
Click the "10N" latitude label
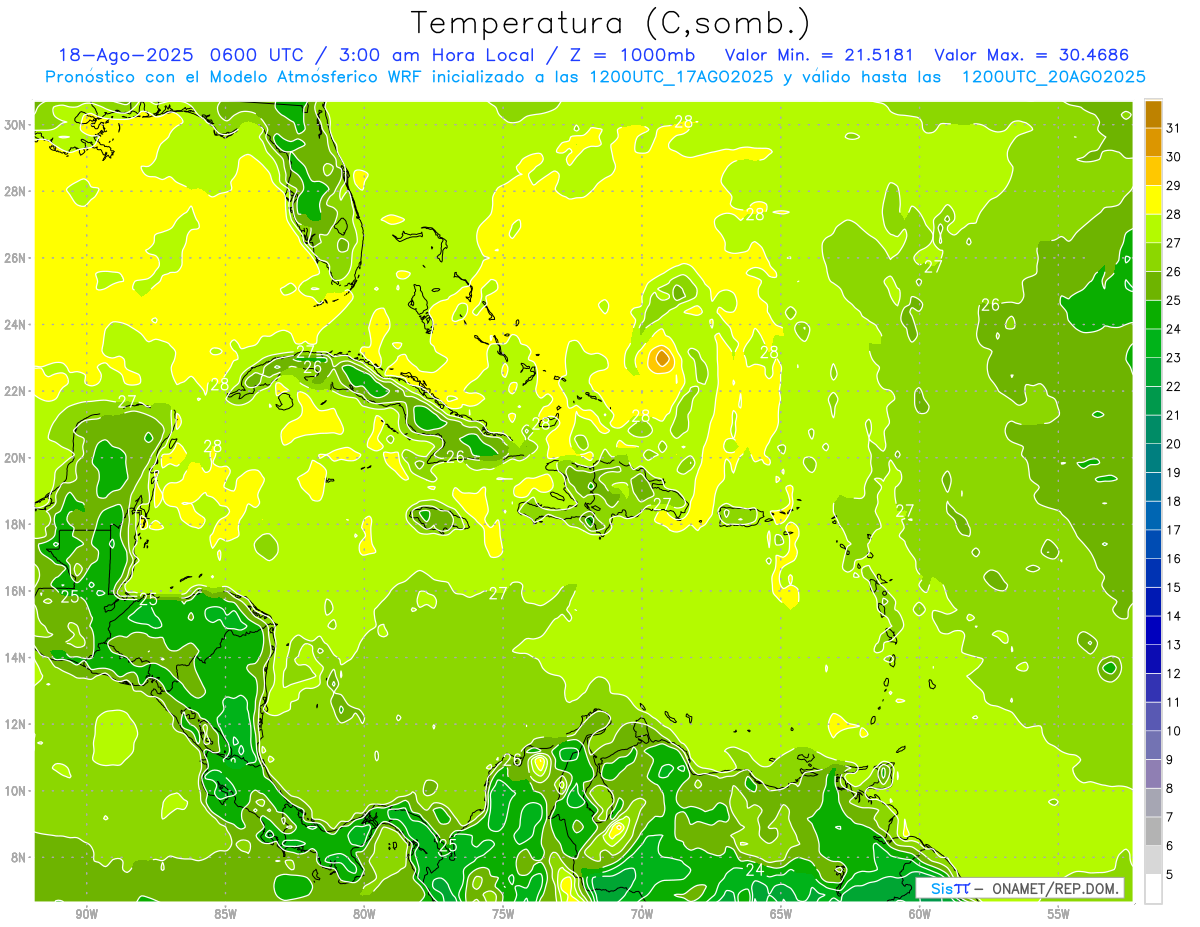[x=16, y=790]
